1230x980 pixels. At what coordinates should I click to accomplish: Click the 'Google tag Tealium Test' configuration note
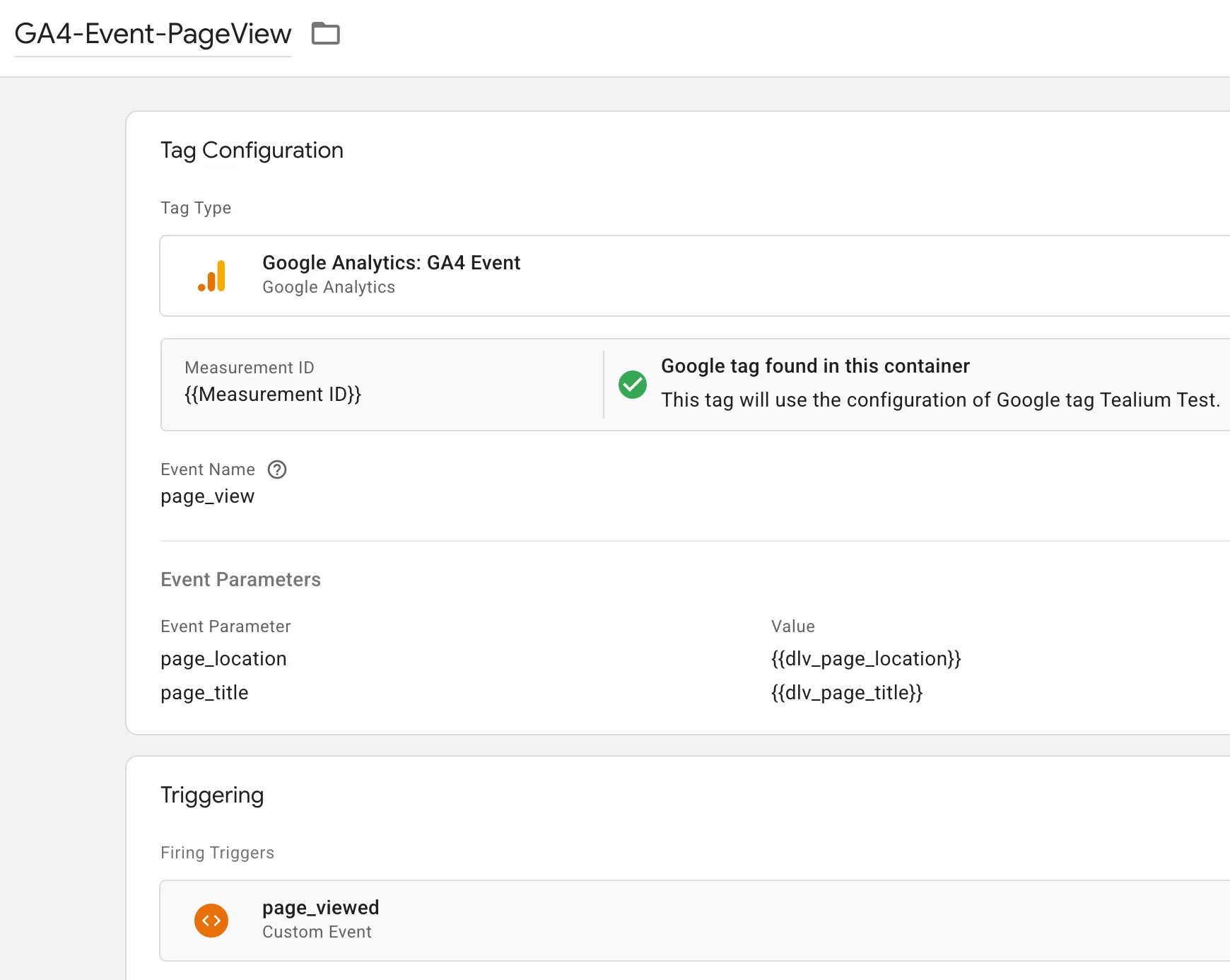click(940, 400)
